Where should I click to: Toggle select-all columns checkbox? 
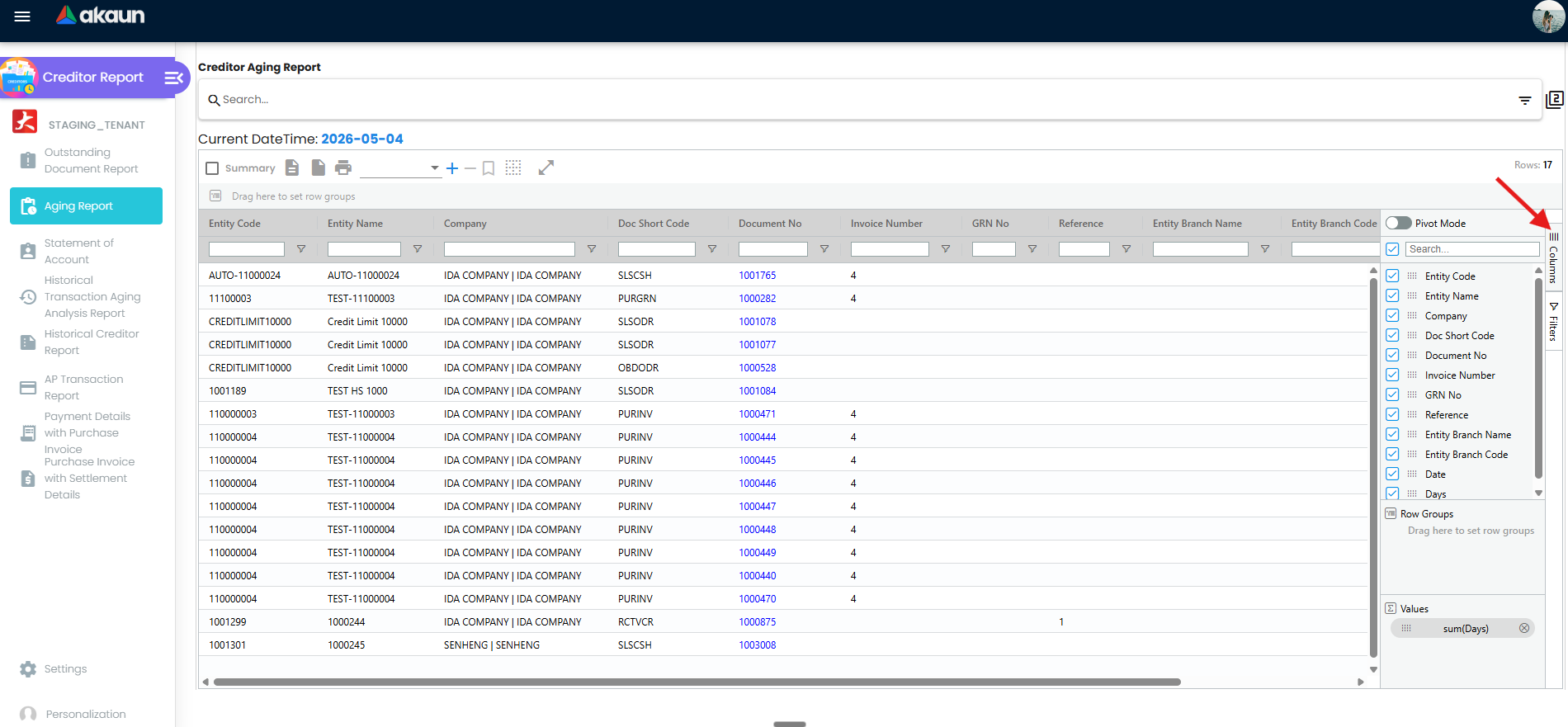click(x=1392, y=249)
